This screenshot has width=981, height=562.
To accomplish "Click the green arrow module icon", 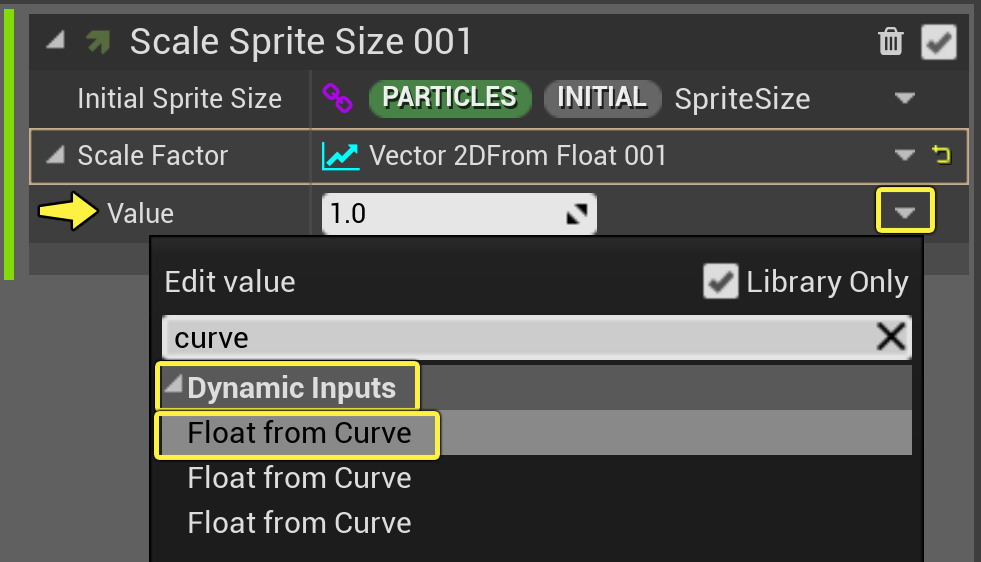I will (98, 42).
